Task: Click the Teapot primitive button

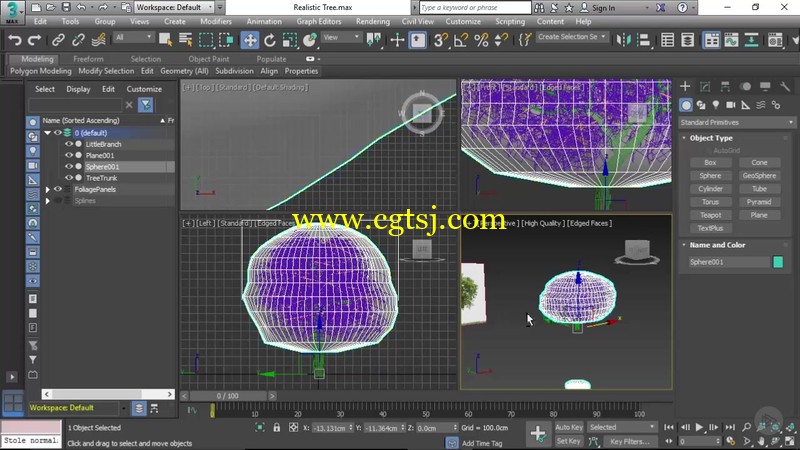Action: (710, 215)
